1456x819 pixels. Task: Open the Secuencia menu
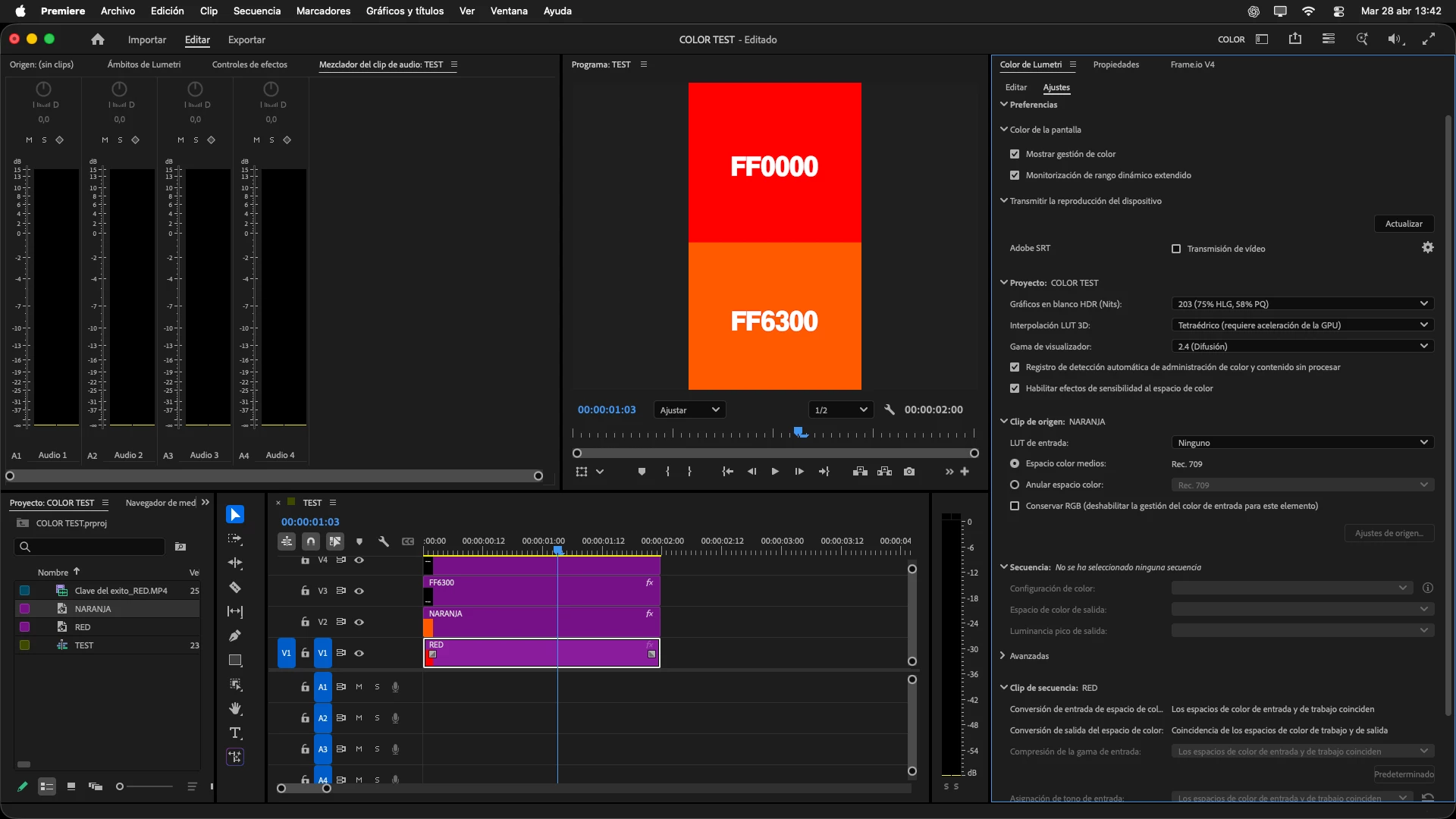click(256, 11)
